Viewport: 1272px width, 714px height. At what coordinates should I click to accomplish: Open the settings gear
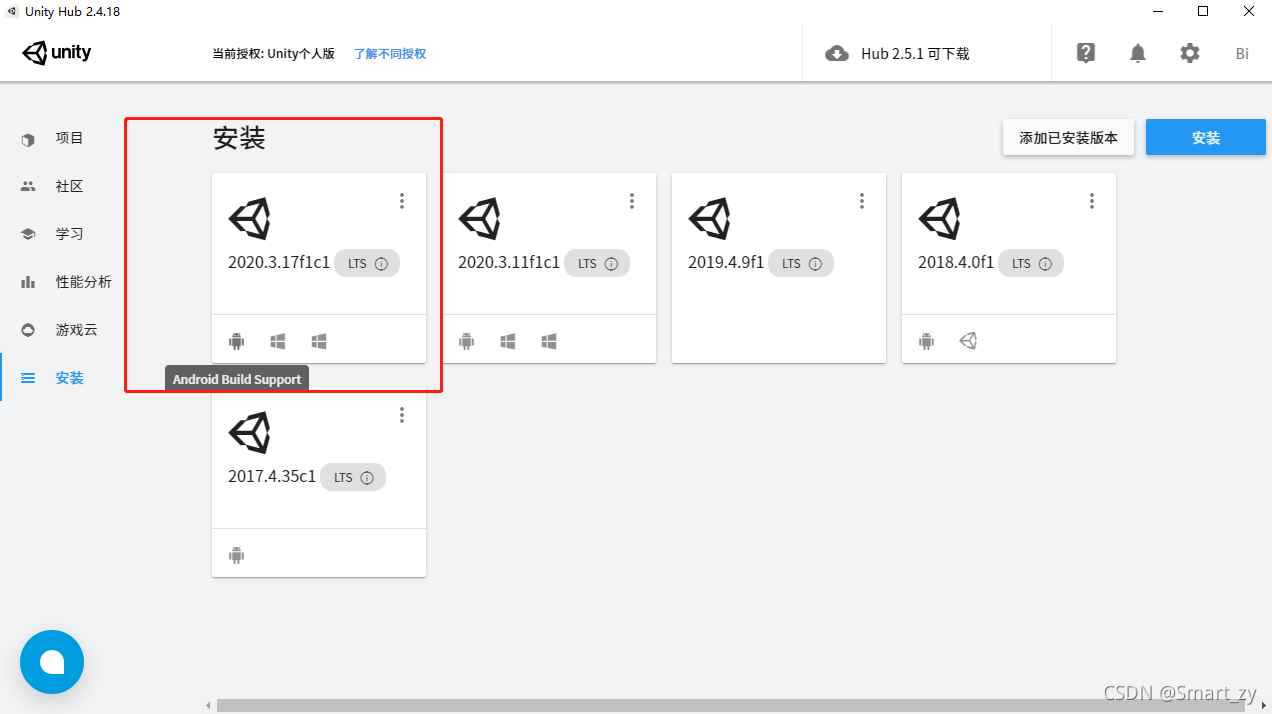click(x=1190, y=53)
